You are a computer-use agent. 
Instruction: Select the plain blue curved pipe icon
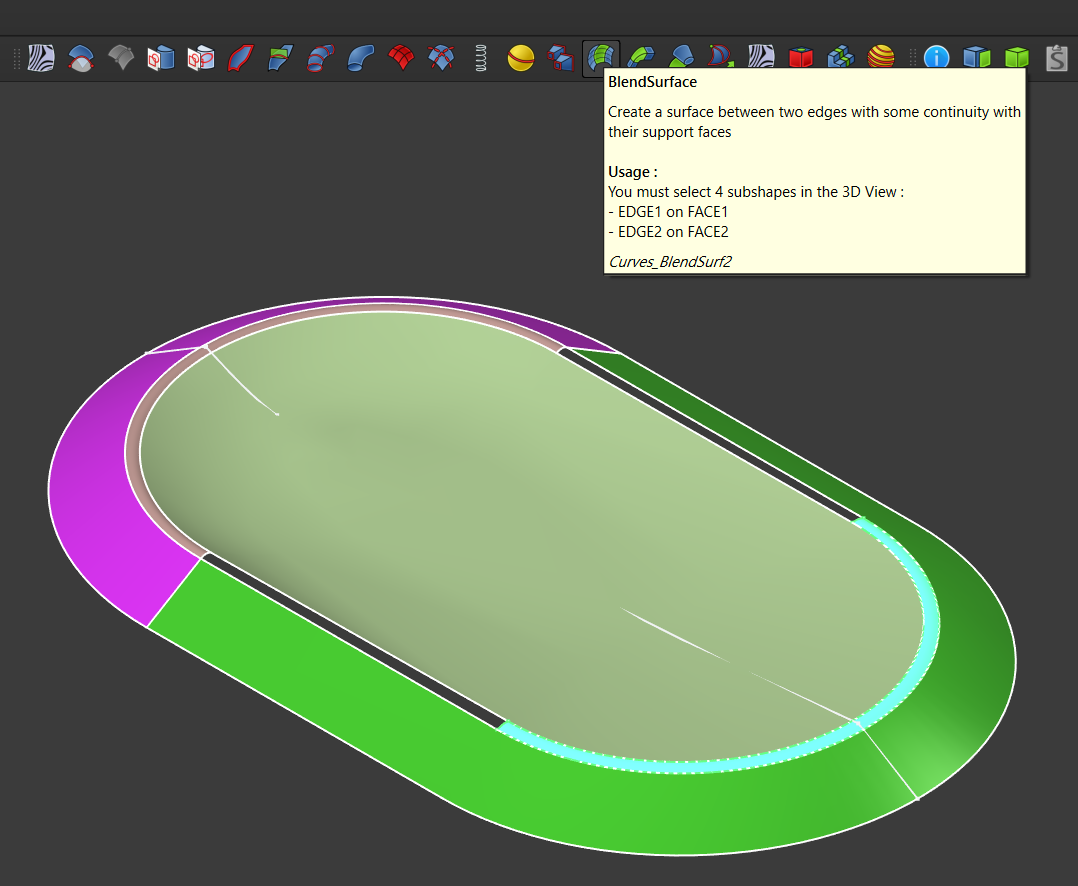pyautogui.click(x=361, y=58)
